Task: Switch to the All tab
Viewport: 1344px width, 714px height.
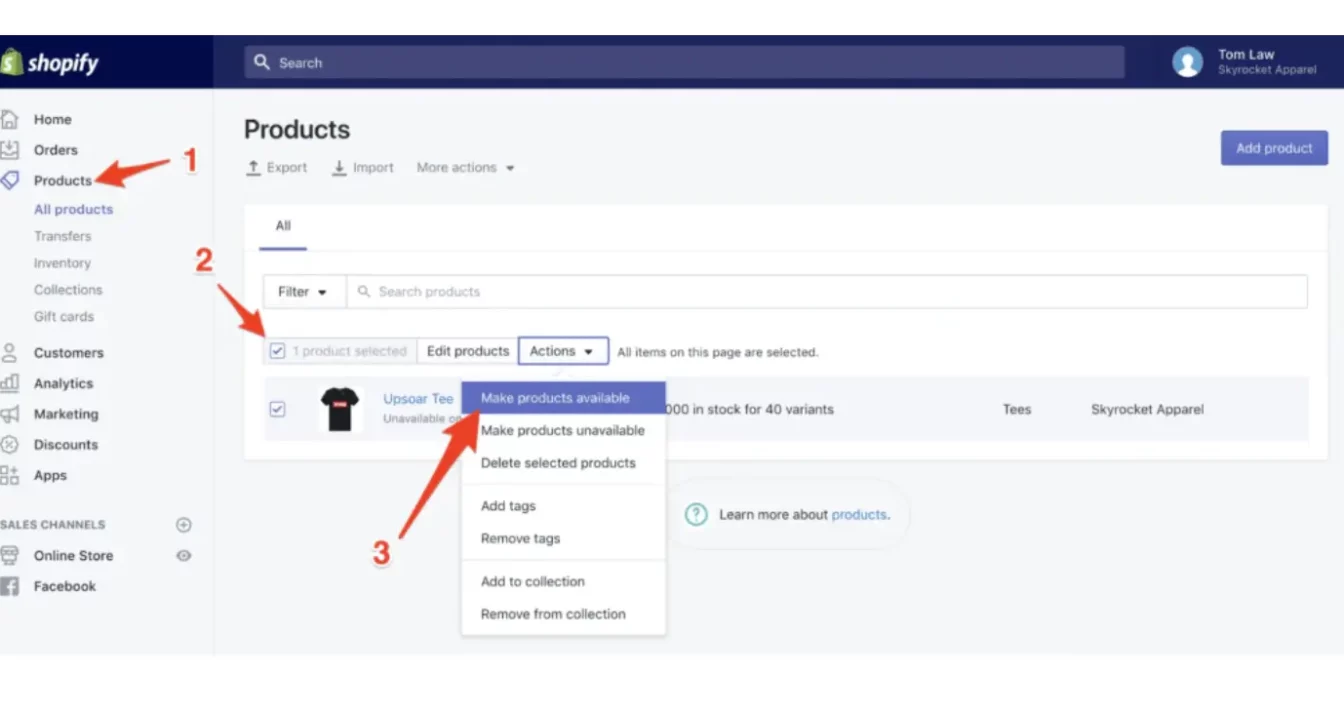Action: [x=283, y=226]
